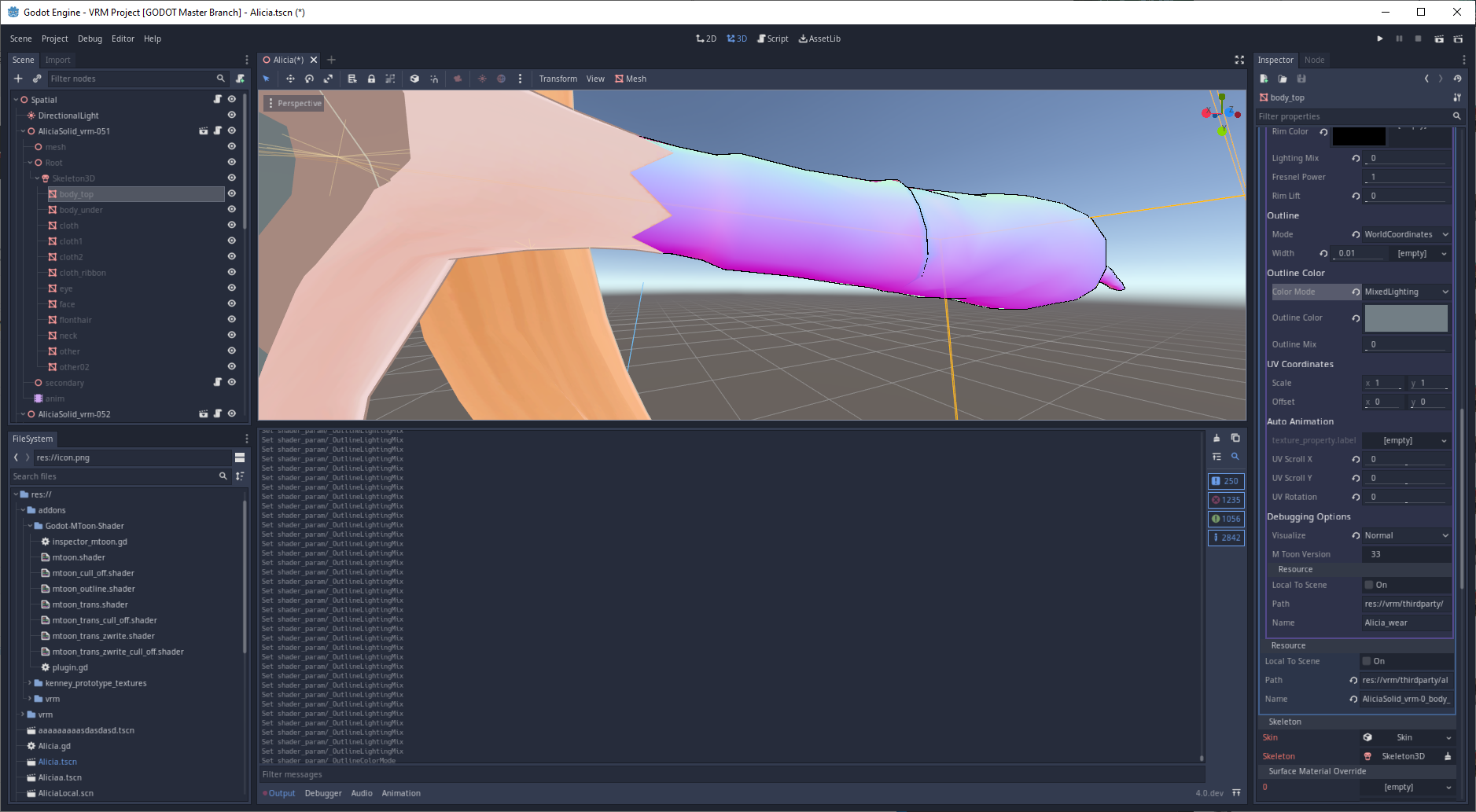Go to the next edited object in Inspector history
Viewport: 1476px width, 812px height.
(x=1441, y=79)
